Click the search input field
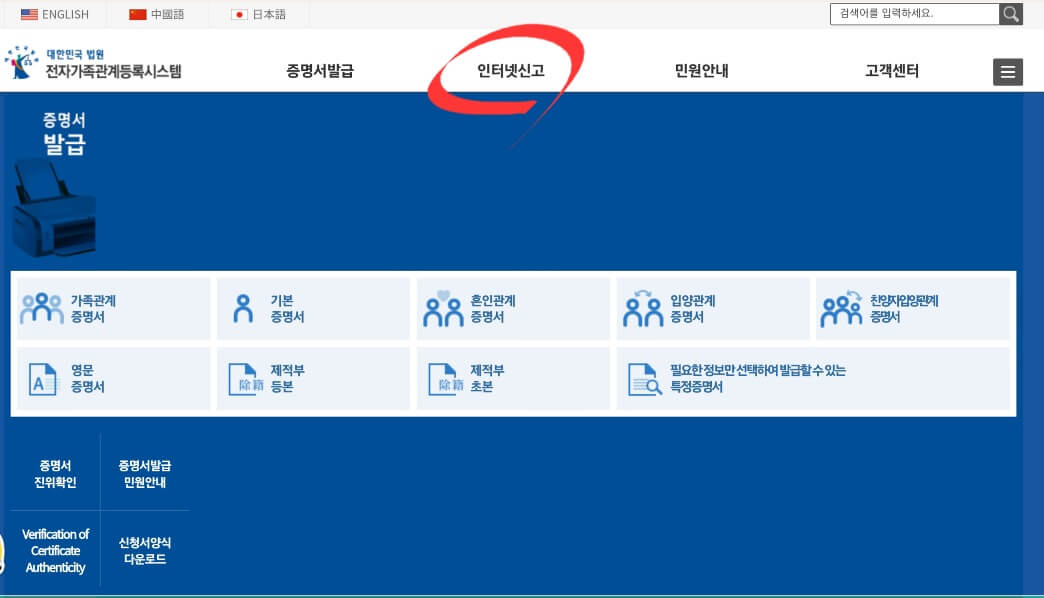The image size is (1044, 598). [910, 14]
